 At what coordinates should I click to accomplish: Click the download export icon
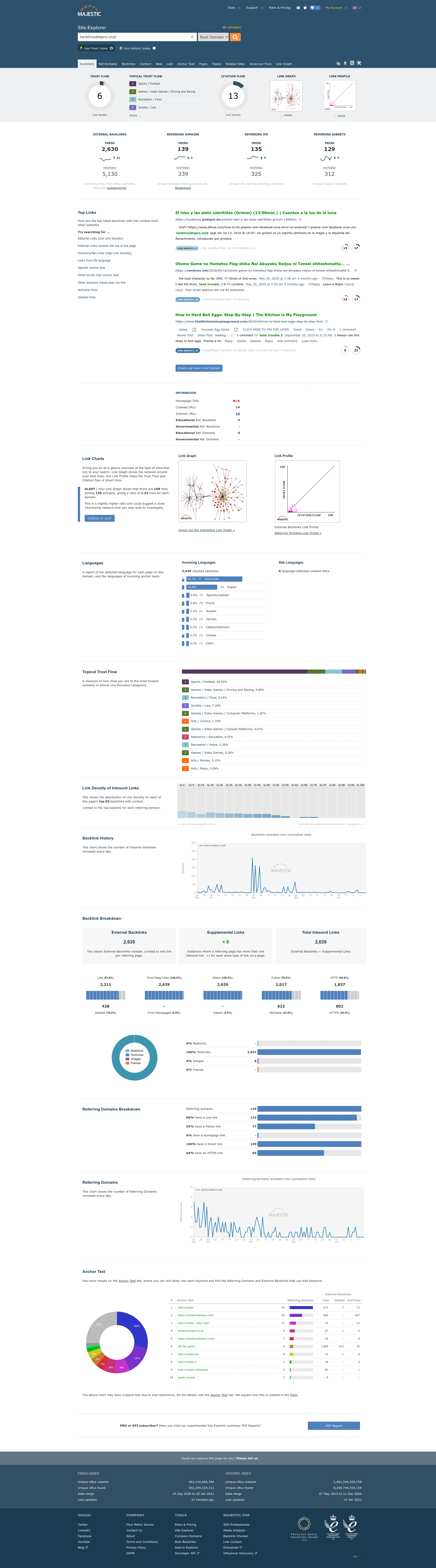click(x=345, y=63)
